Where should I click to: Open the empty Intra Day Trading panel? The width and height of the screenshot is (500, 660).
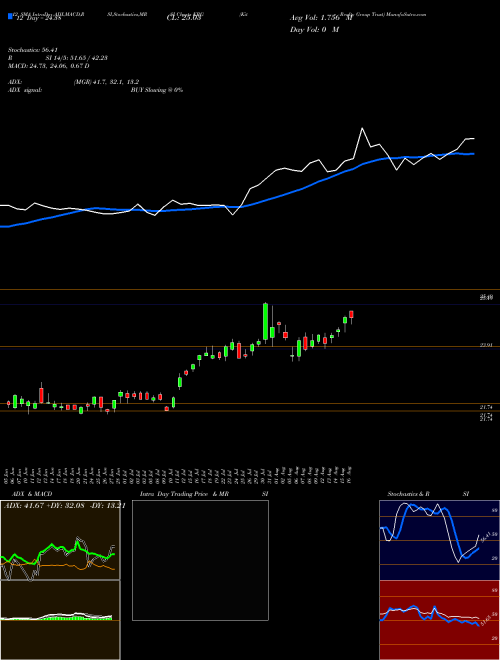coord(200,560)
